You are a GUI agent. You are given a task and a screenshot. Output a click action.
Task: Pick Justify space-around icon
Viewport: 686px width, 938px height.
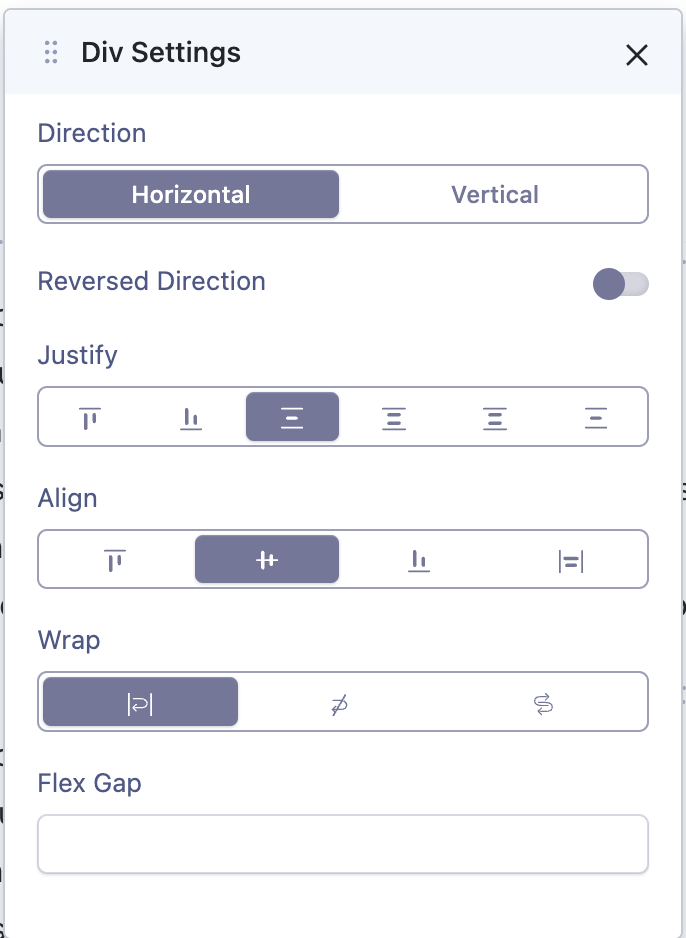pyautogui.click(x=495, y=417)
